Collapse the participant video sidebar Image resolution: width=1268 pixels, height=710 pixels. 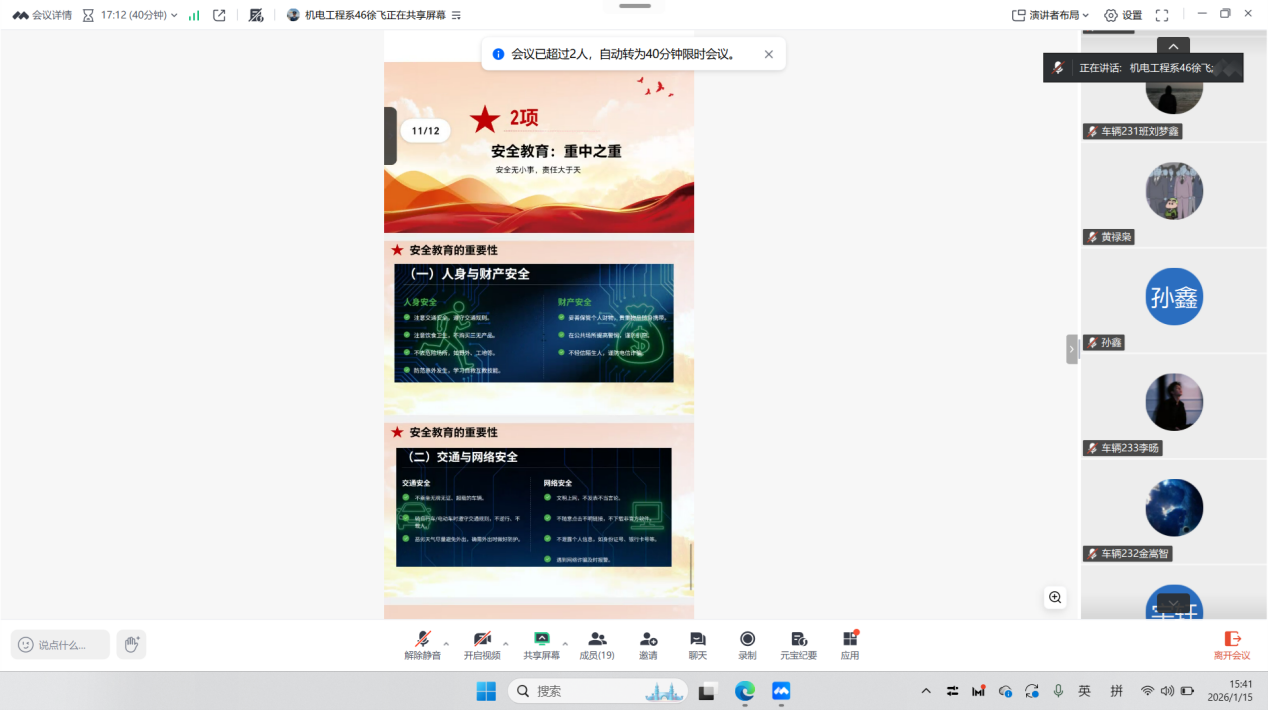[x=1072, y=349]
